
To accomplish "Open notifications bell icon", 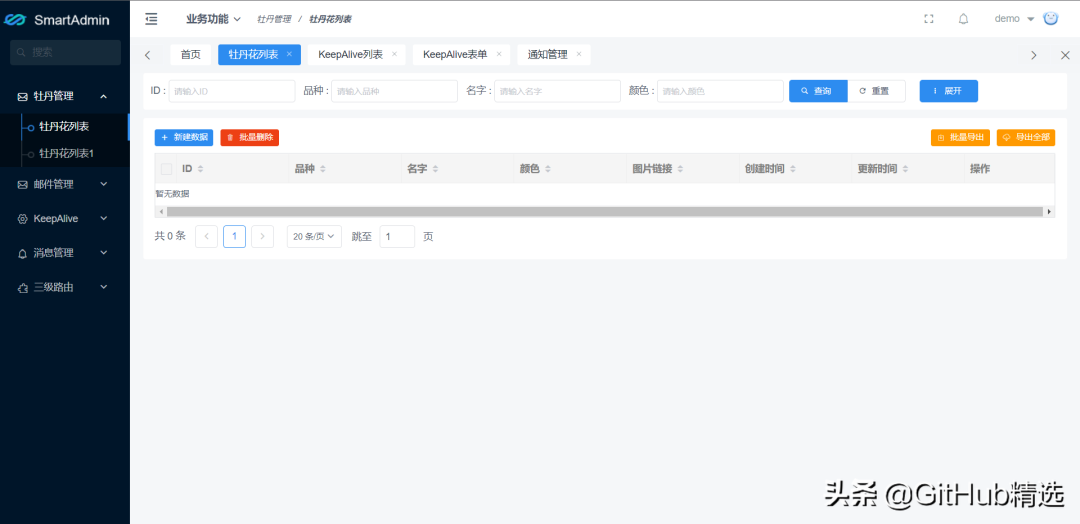I will (964, 19).
